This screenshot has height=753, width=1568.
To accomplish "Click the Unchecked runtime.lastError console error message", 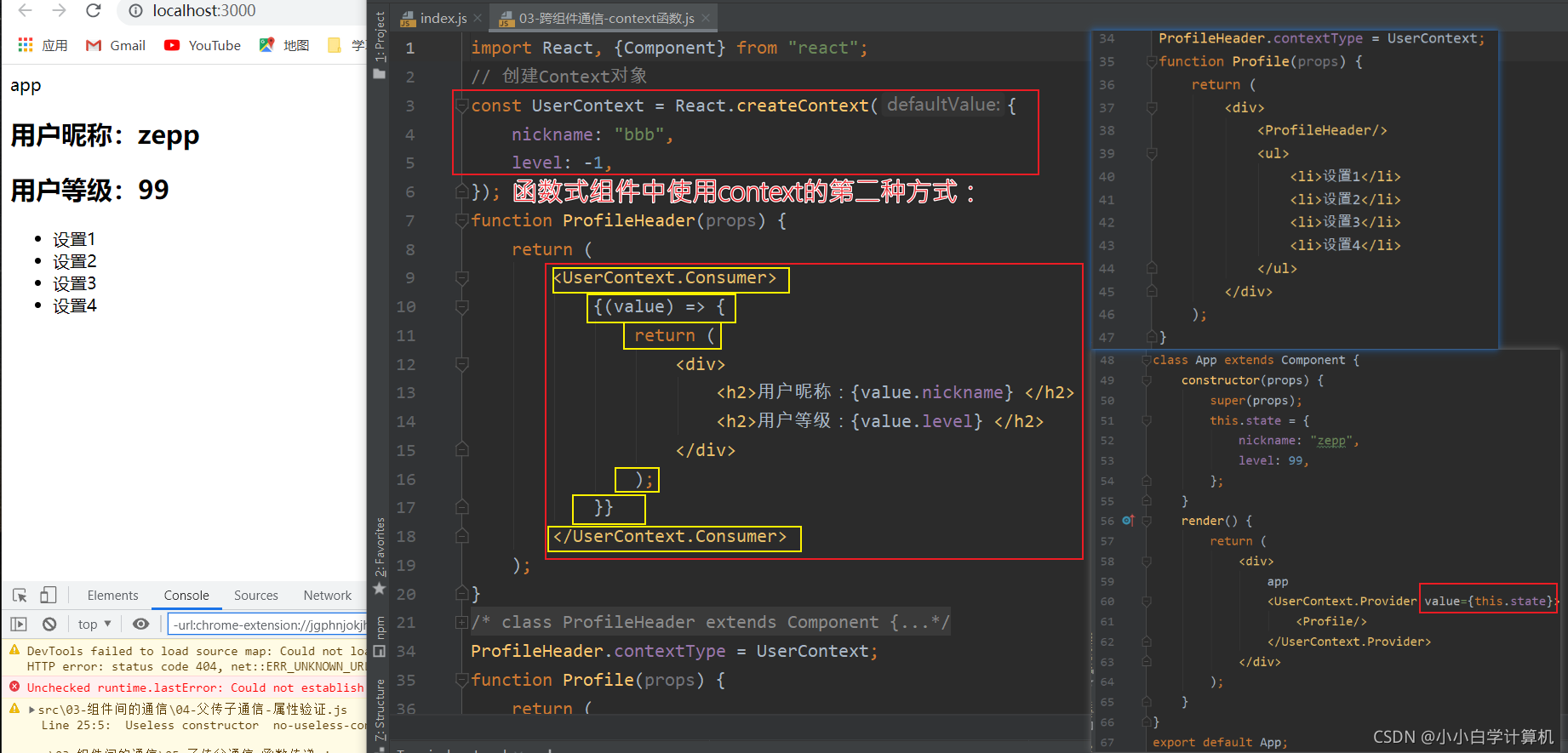I will [195, 687].
